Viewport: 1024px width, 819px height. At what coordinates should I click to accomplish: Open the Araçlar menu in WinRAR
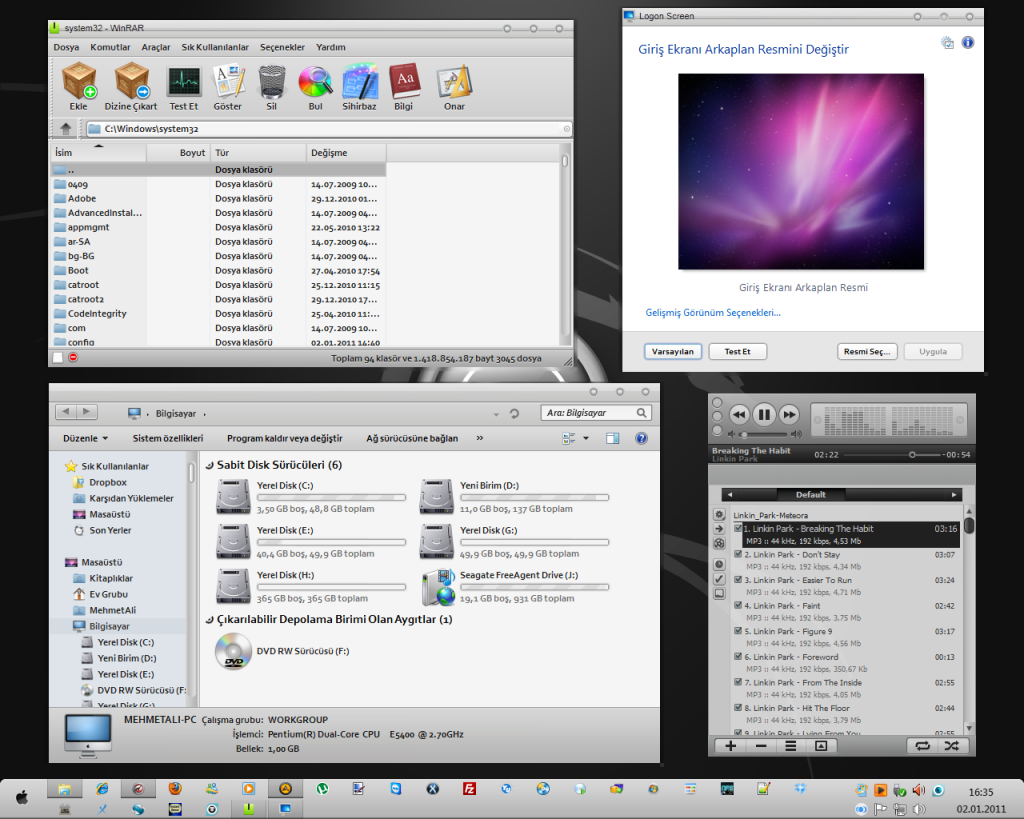pyautogui.click(x=156, y=47)
